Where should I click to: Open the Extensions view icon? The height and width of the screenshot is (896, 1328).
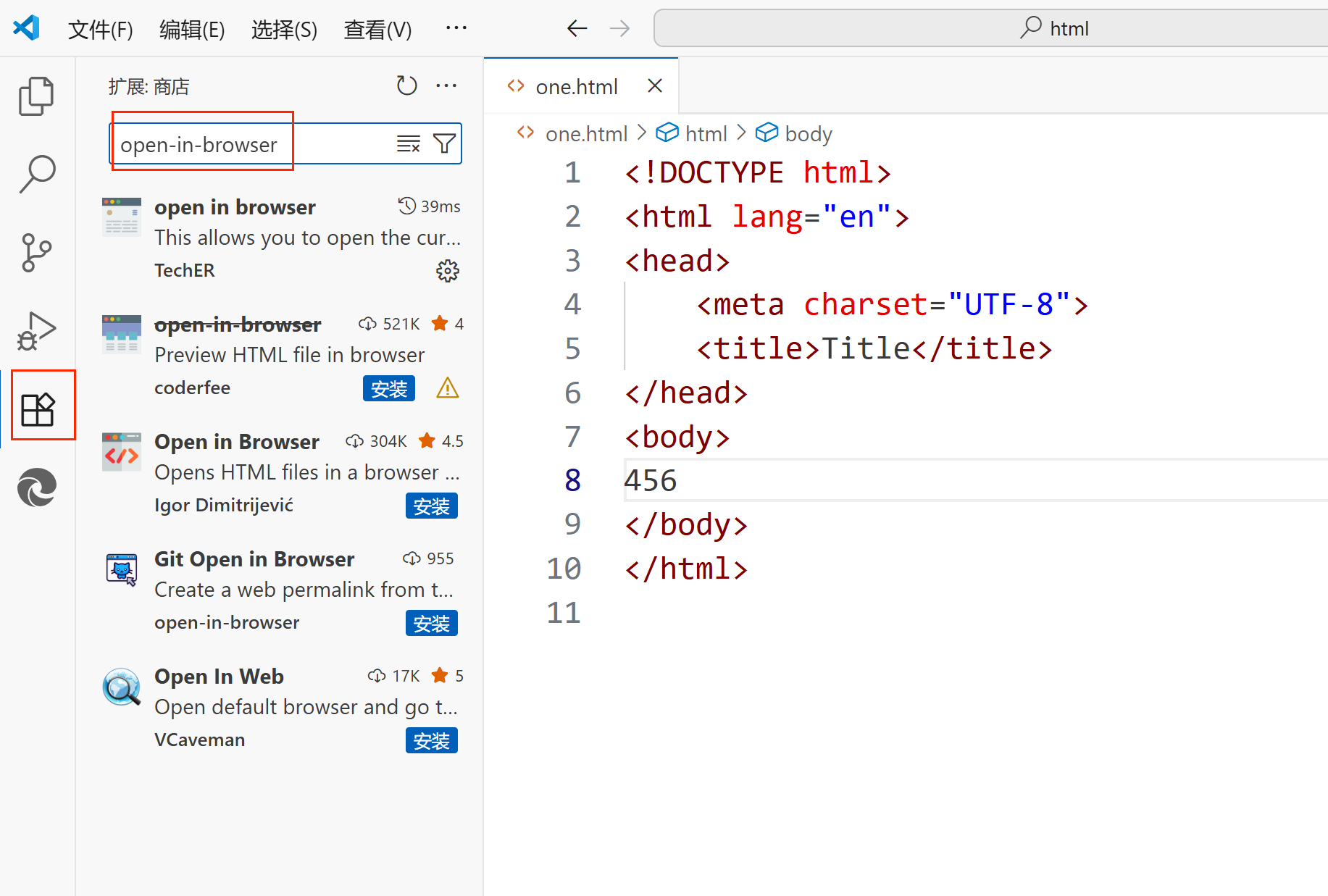coord(38,409)
